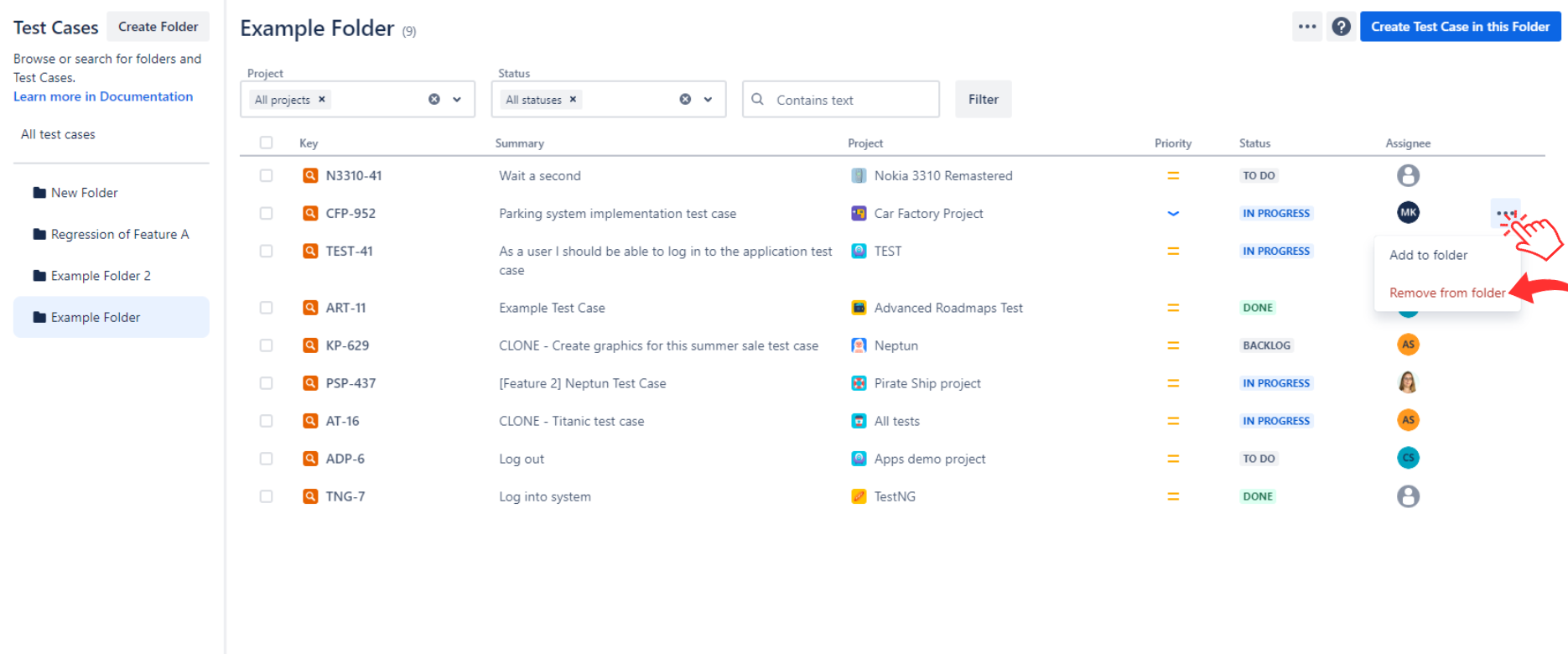Image resolution: width=1568 pixels, height=654 pixels.
Task: Toggle the select-all checkbox in table header
Action: point(266,143)
